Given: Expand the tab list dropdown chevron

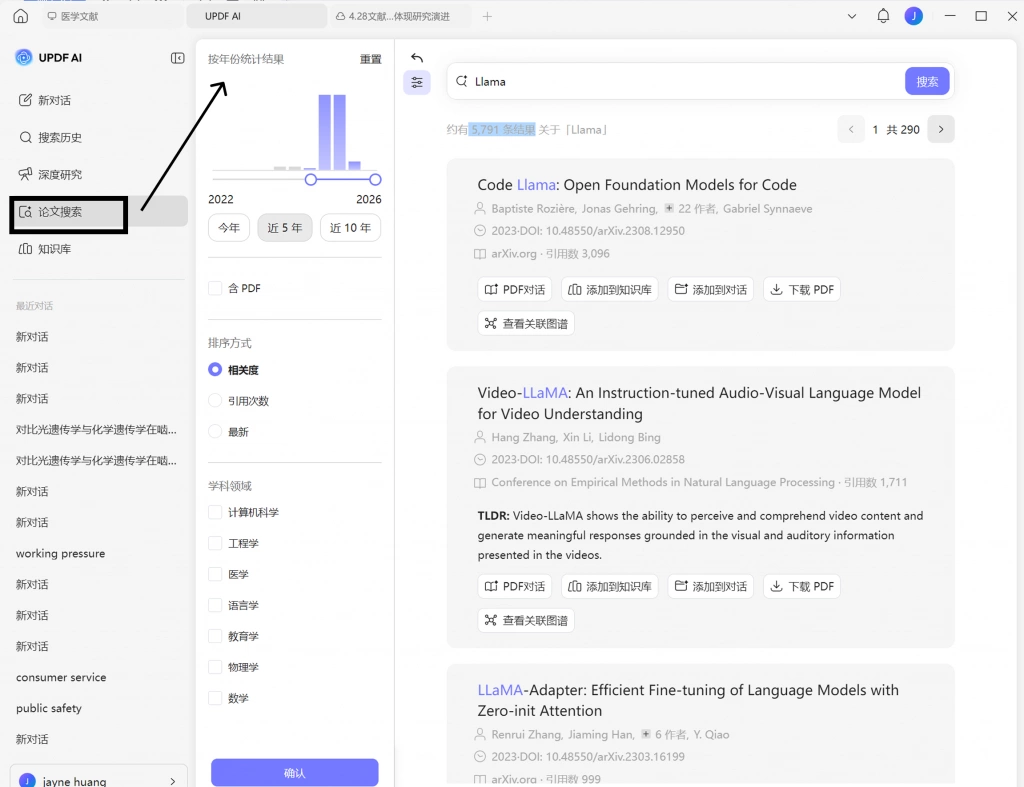Looking at the screenshot, I should click(x=852, y=16).
